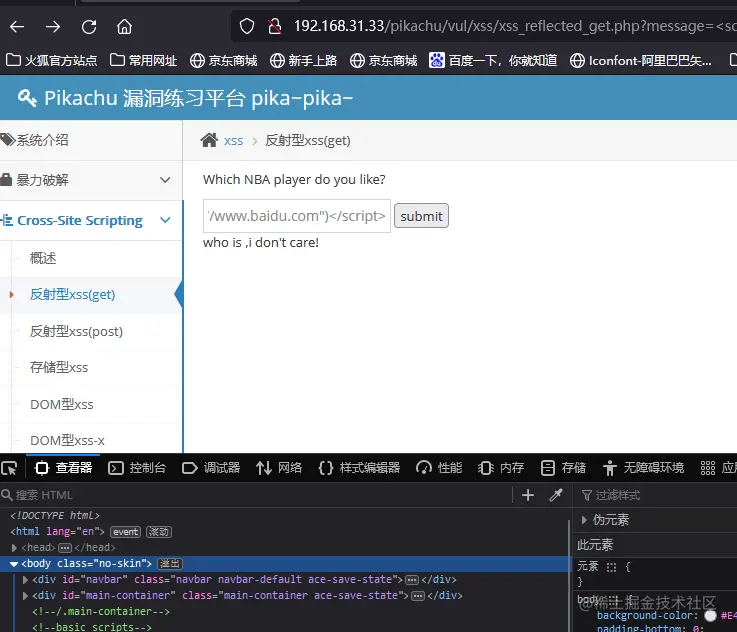Switch to the 无障碍环境 accessibility tab

(x=643, y=468)
